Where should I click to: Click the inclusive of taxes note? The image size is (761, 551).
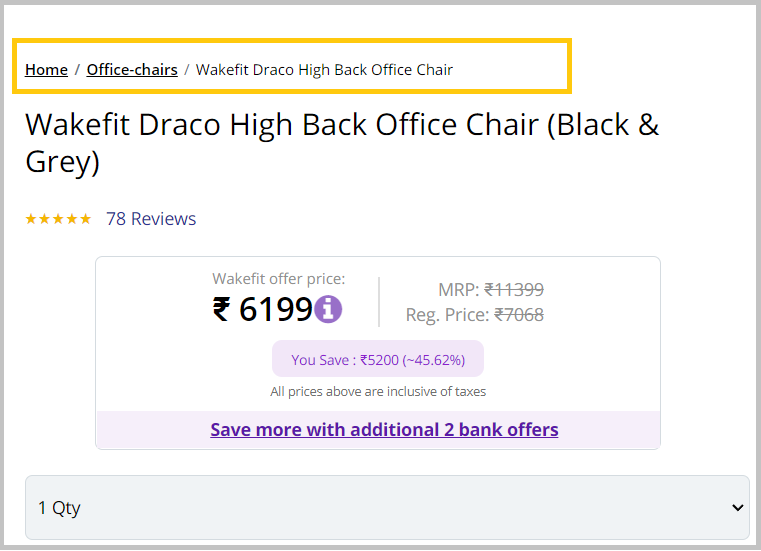pyautogui.click(x=378, y=392)
